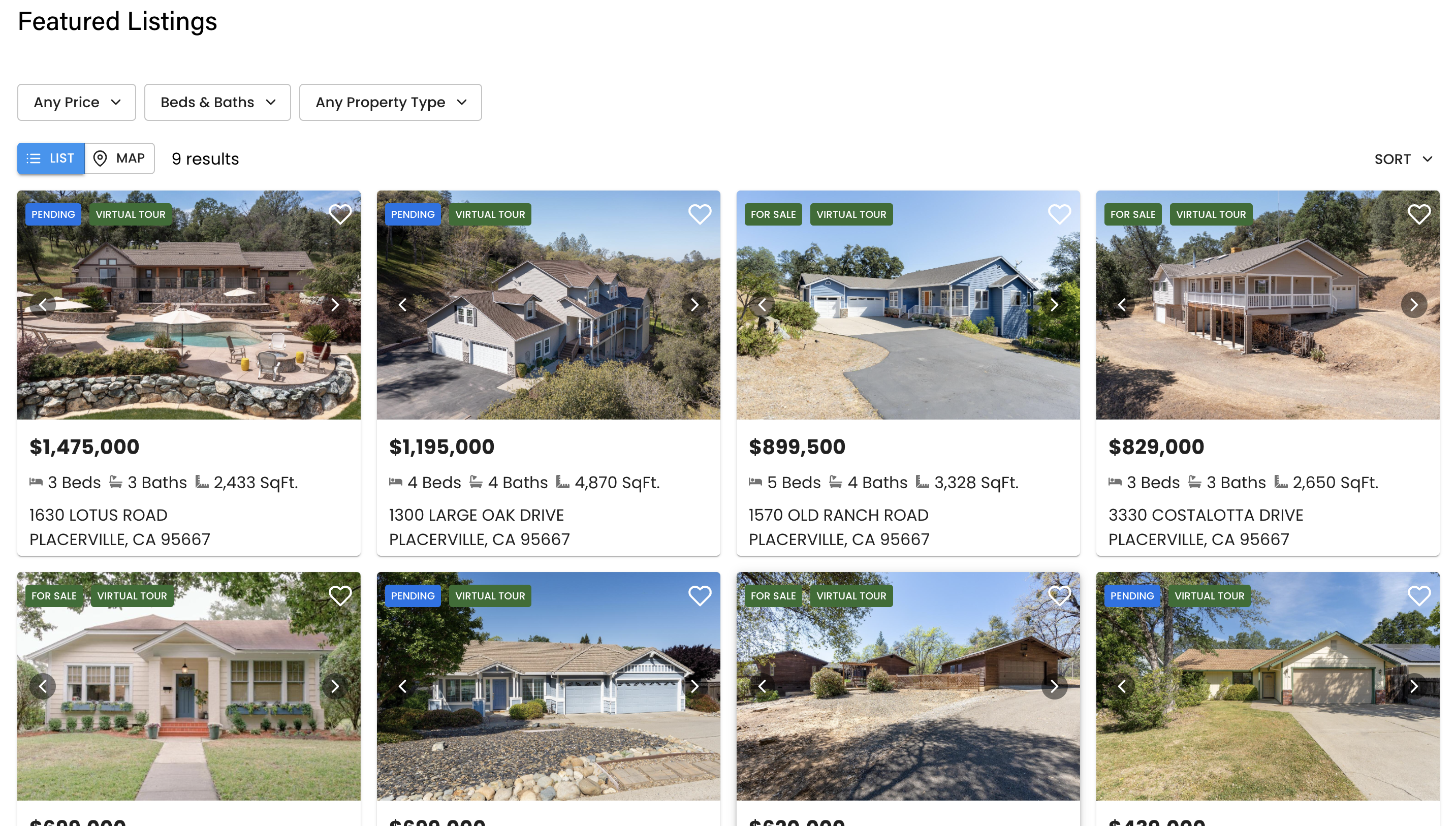Click the heart icon on second listing
Image resolution: width=1456 pixels, height=826 pixels.
point(699,214)
